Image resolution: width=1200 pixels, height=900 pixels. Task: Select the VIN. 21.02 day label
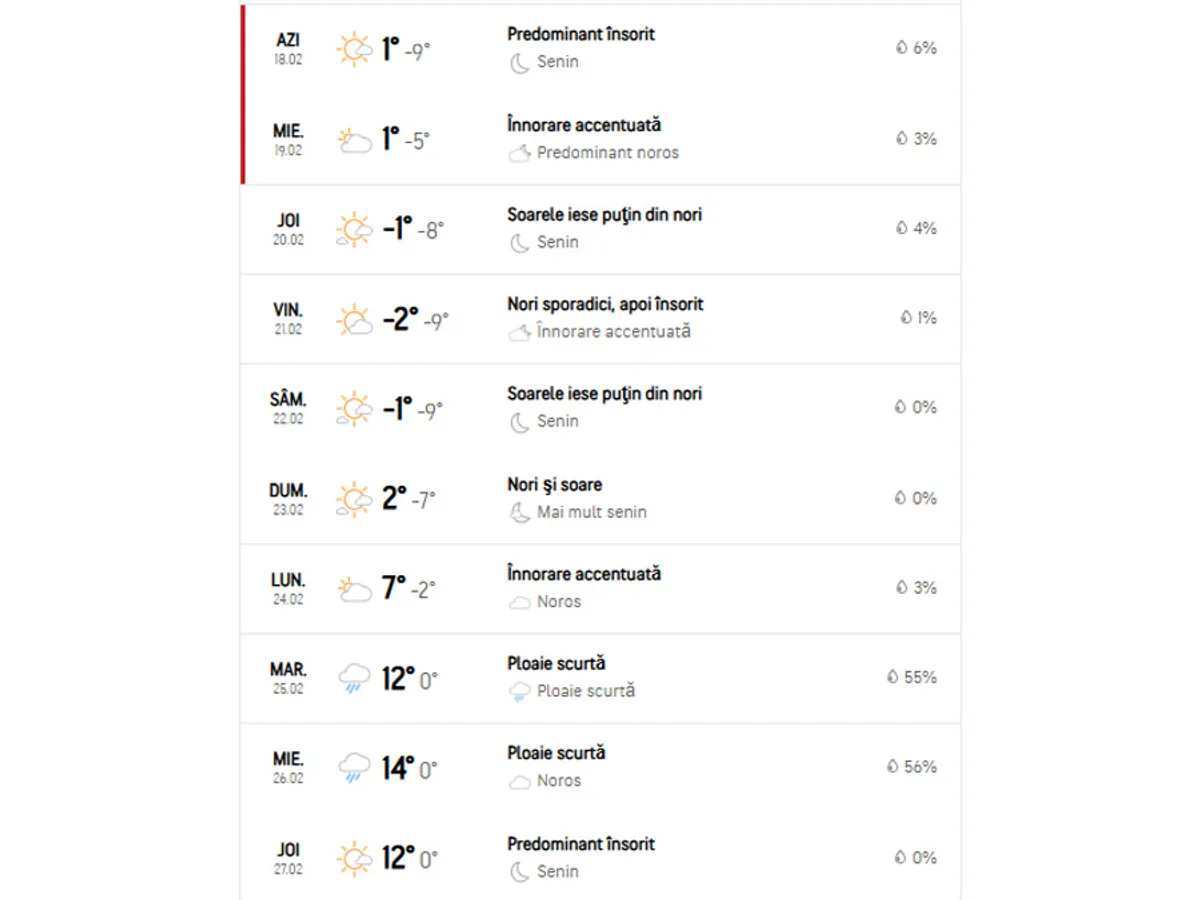(x=288, y=318)
